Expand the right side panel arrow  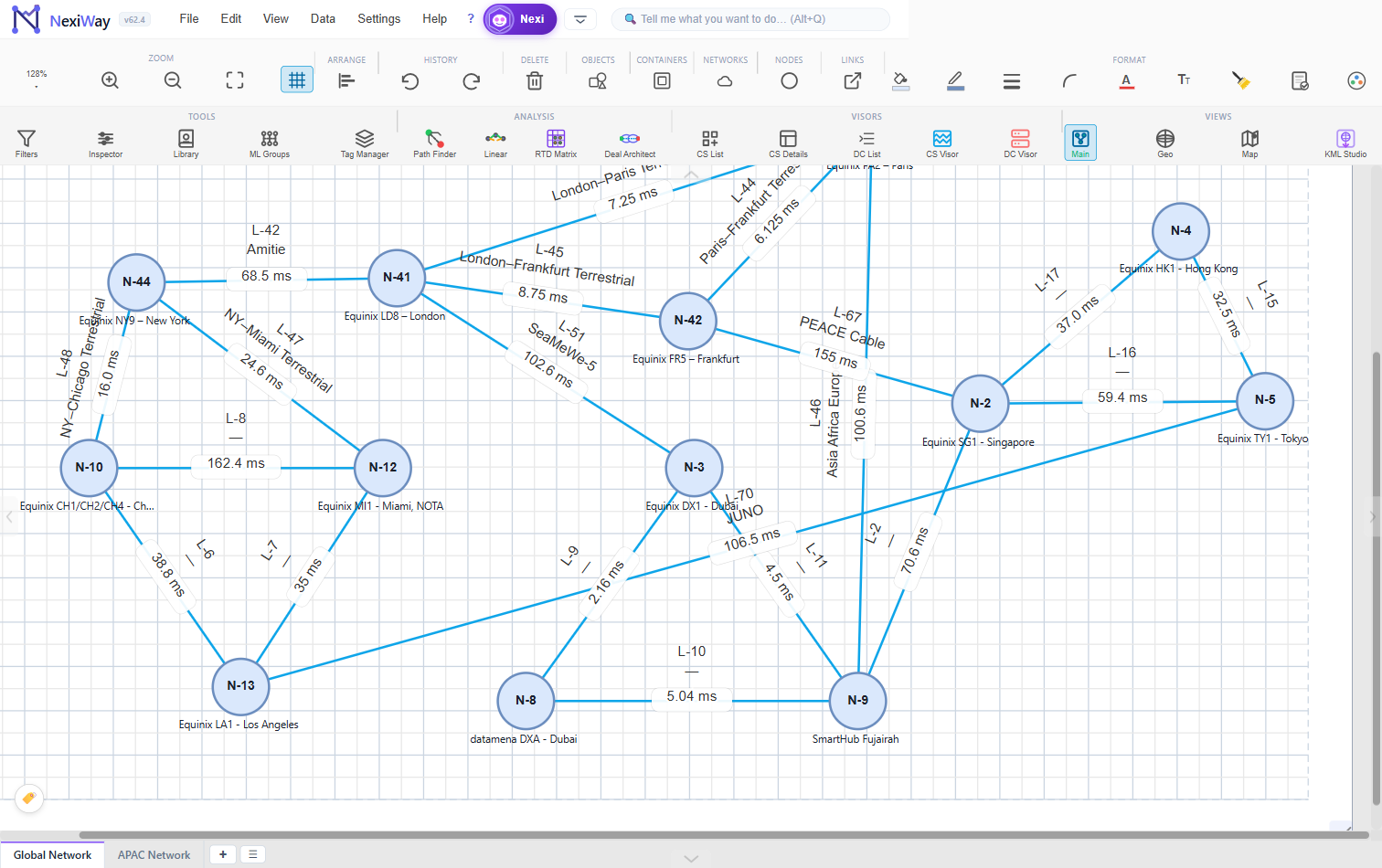1372,517
